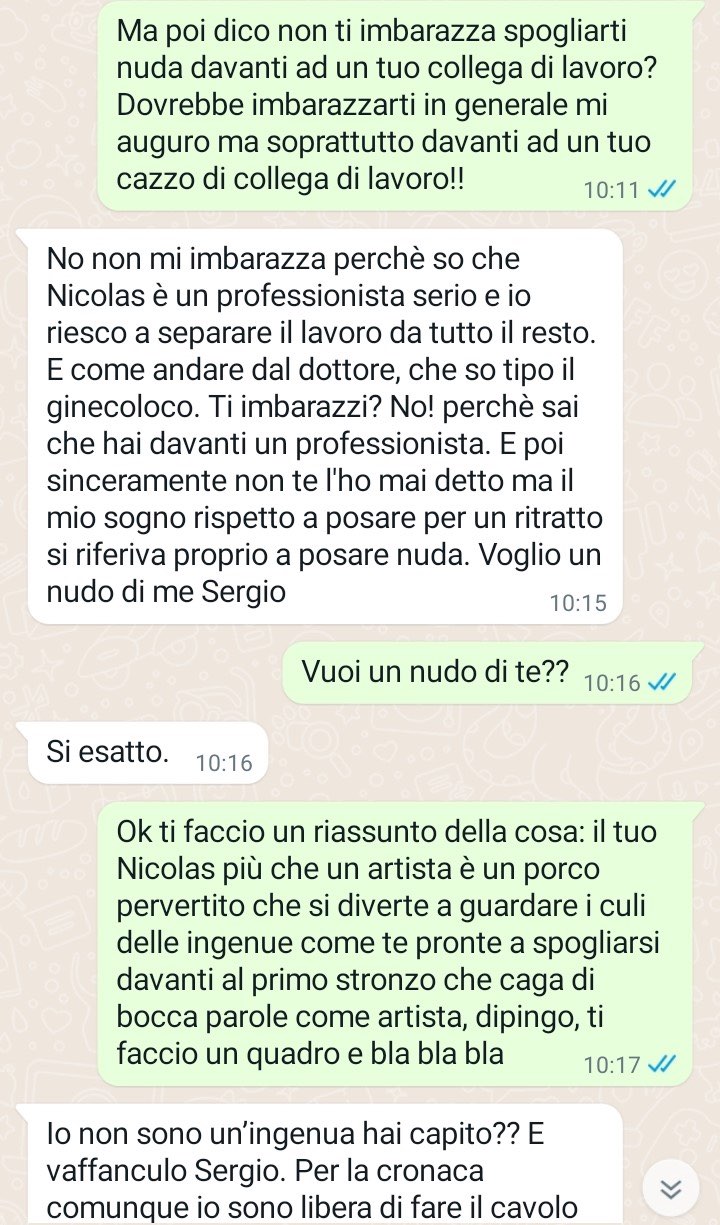
Task: Click blue read checkmarks on 10:11 message
Action: click(662, 190)
